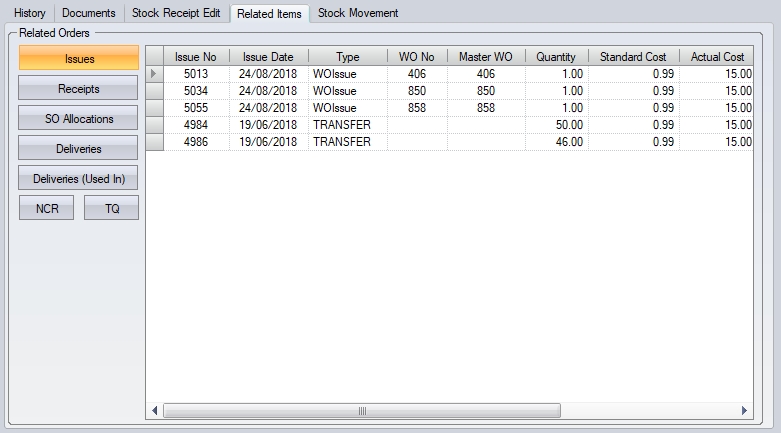This screenshot has height=433, width=781.
Task: Select row header of issue 4984
Action: click(x=155, y=125)
